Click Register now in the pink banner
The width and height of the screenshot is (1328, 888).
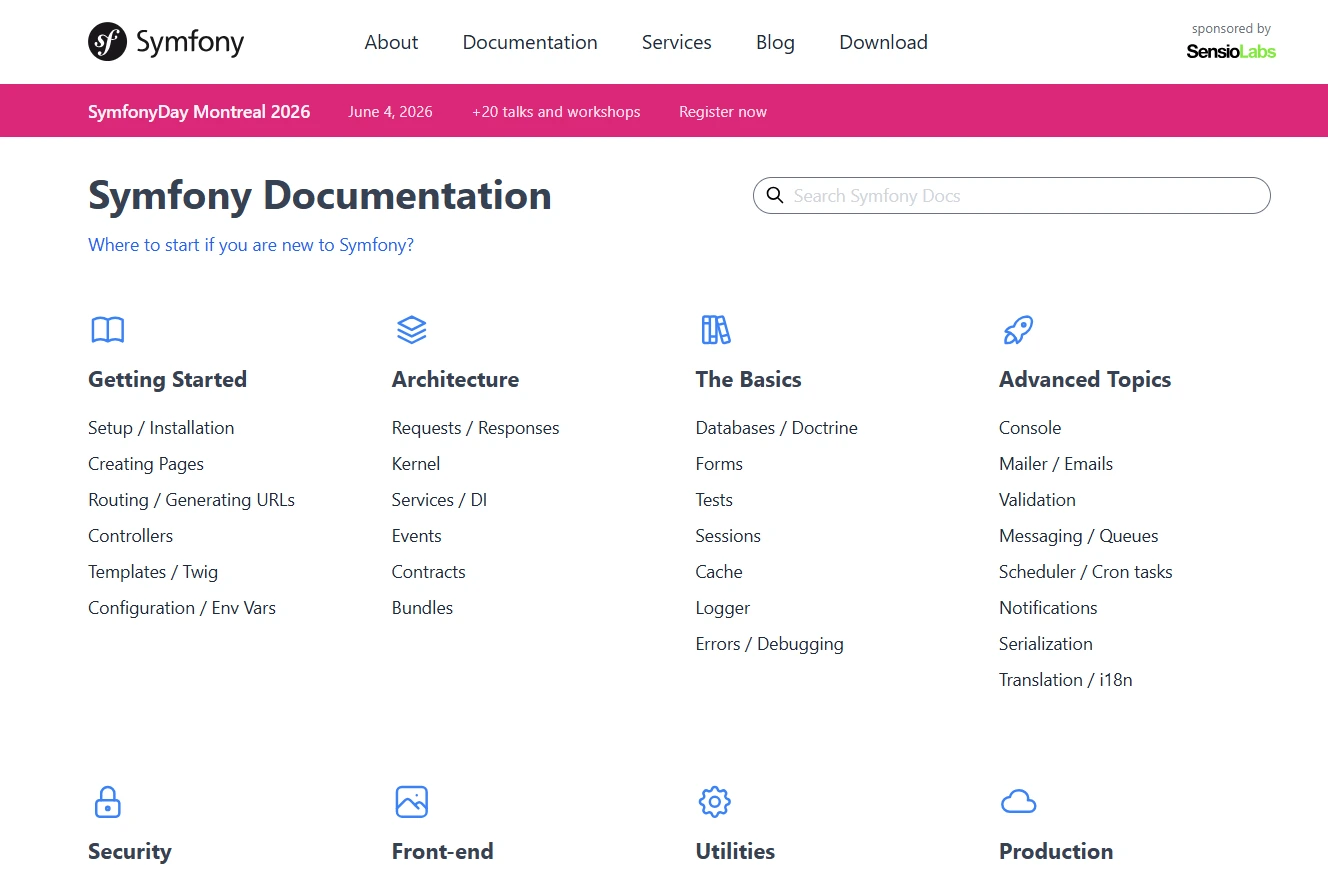click(x=722, y=111)
